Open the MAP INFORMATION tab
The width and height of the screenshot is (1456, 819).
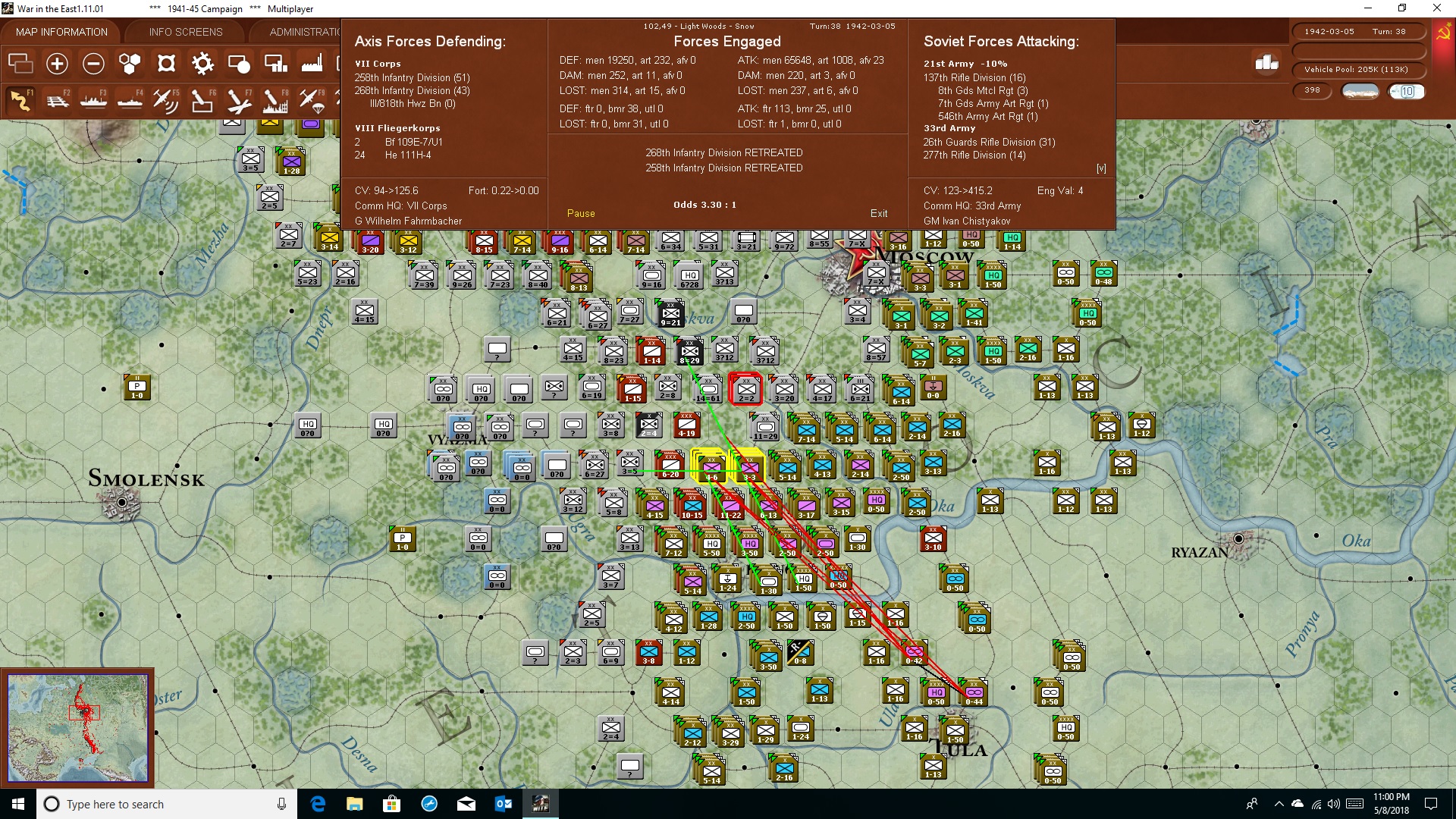61,32
